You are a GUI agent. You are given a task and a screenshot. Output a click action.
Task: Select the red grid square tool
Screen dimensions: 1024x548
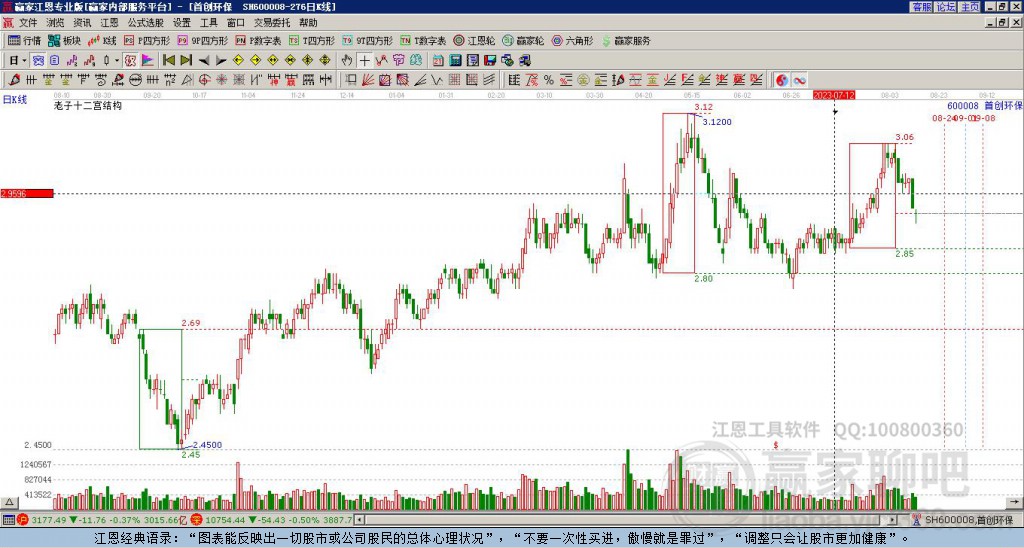point(454,80)
